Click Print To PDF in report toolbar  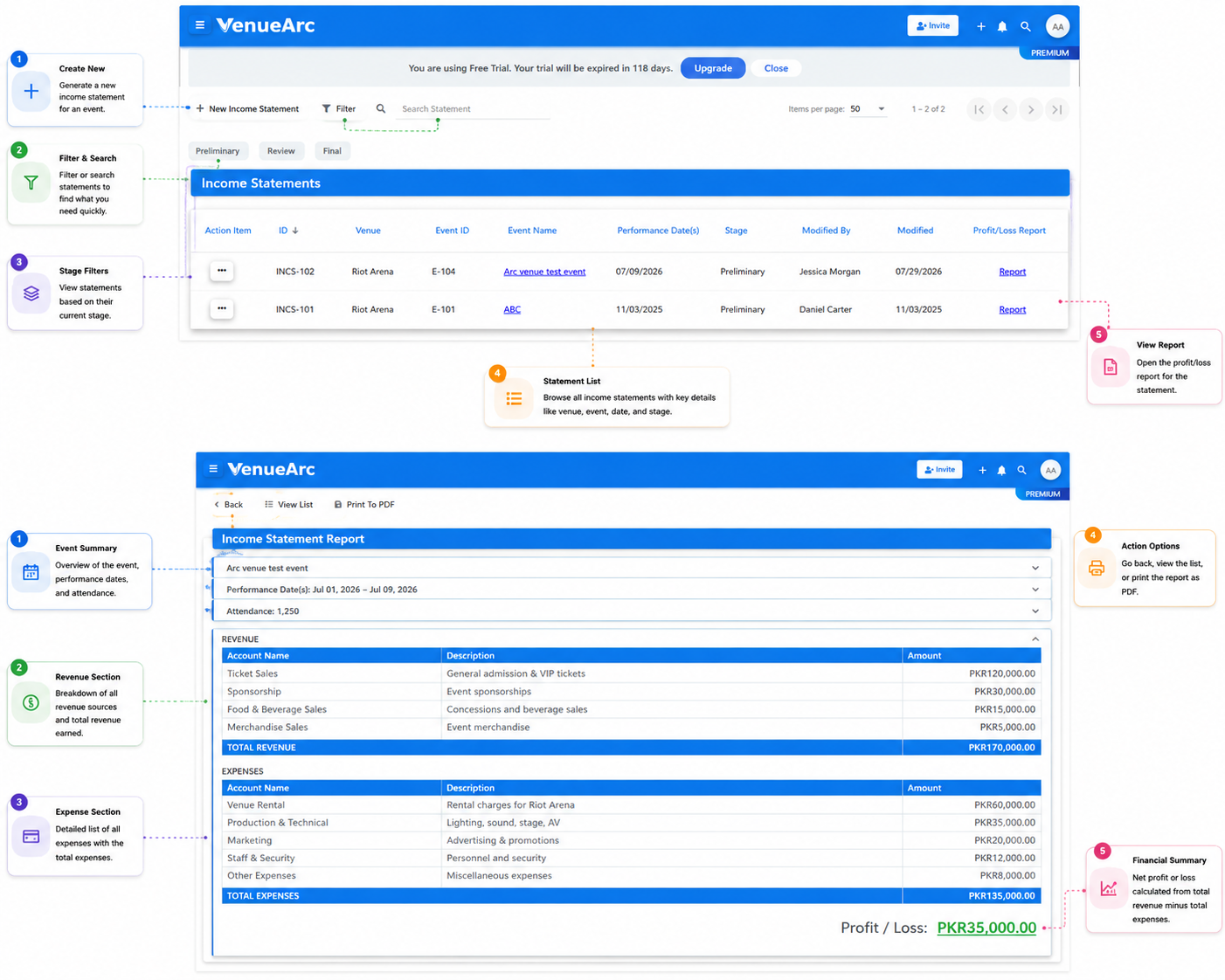click(x=364, y=505)
